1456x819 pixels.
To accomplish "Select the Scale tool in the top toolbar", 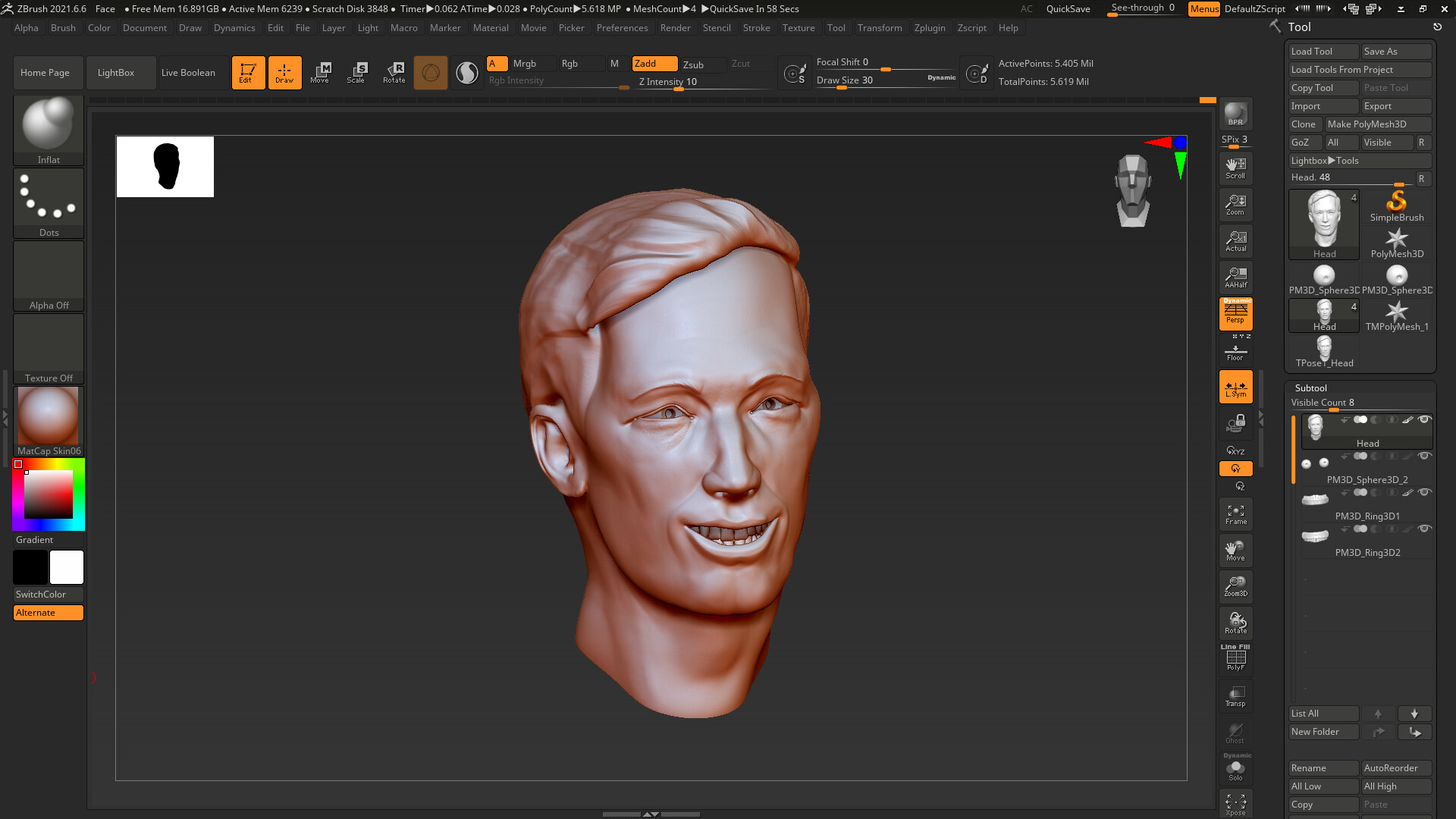I will pyautogui.click(x=356, y=72).
